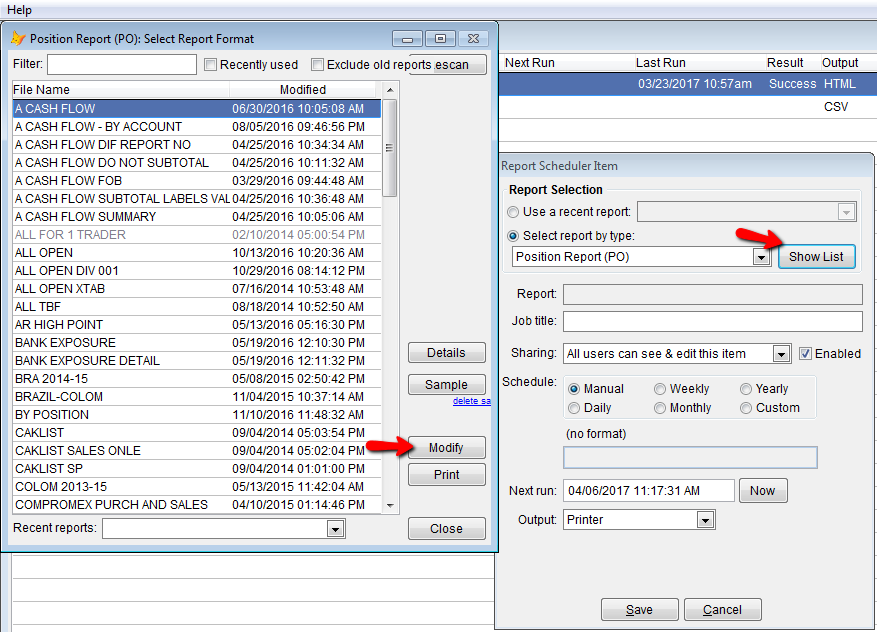Sort by the File Name column header
This screenshot has width=877, height=632.
coord(121,89)
